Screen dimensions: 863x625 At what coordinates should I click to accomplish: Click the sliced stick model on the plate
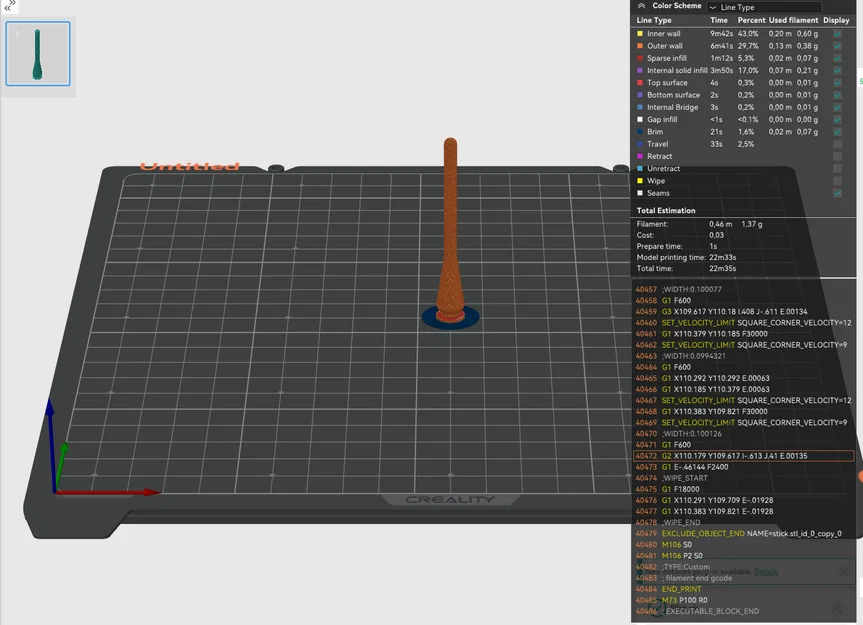tap(450, 231)
